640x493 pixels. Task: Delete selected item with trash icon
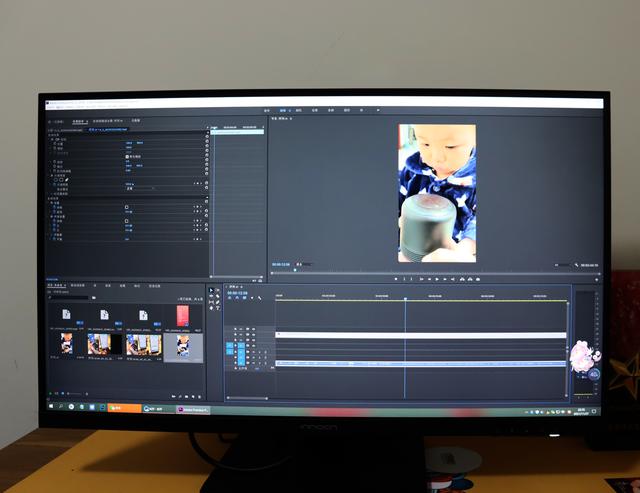click(x=200, y=397)
